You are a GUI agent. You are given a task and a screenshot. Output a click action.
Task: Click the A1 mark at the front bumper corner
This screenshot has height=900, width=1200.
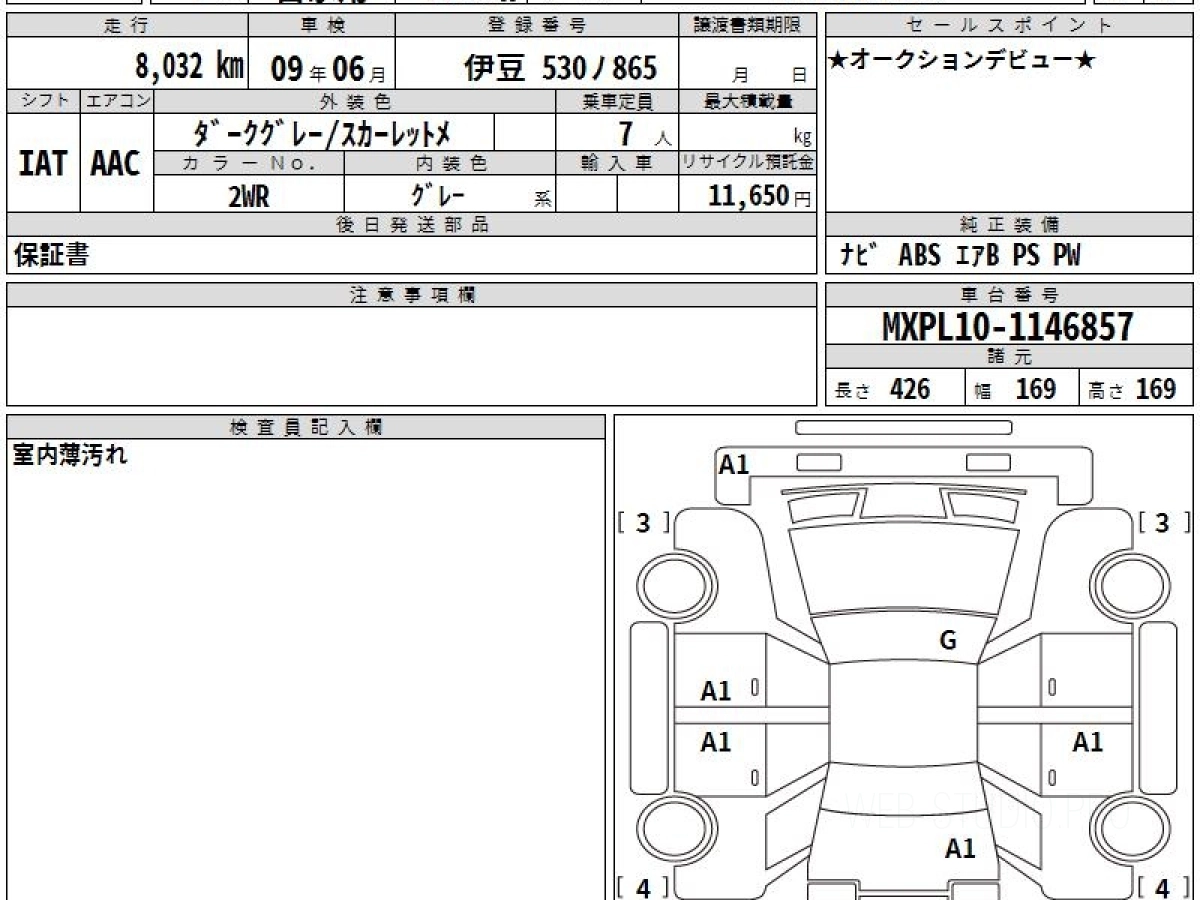(734, 464)
